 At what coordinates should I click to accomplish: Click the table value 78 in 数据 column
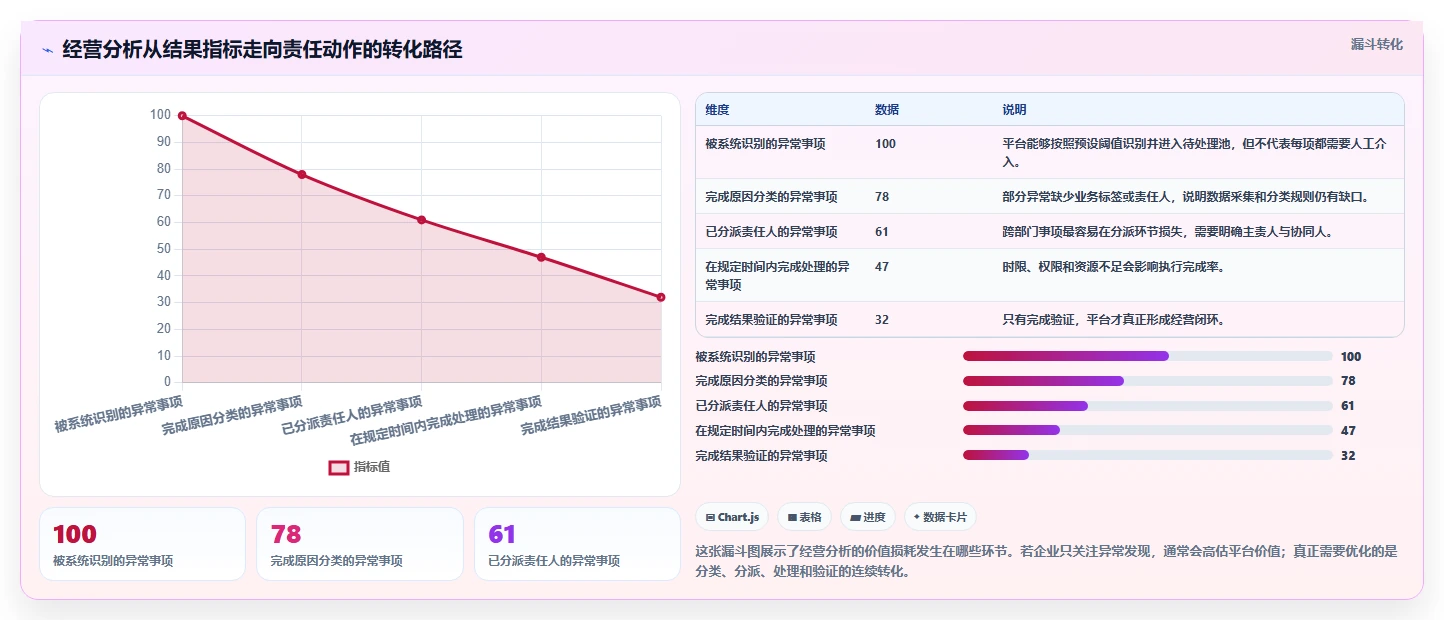(882, 197)
